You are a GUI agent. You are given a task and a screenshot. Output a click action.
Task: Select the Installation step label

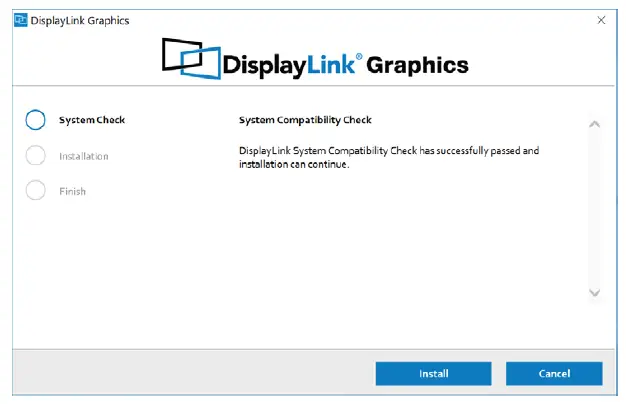[x=84, y=156]
